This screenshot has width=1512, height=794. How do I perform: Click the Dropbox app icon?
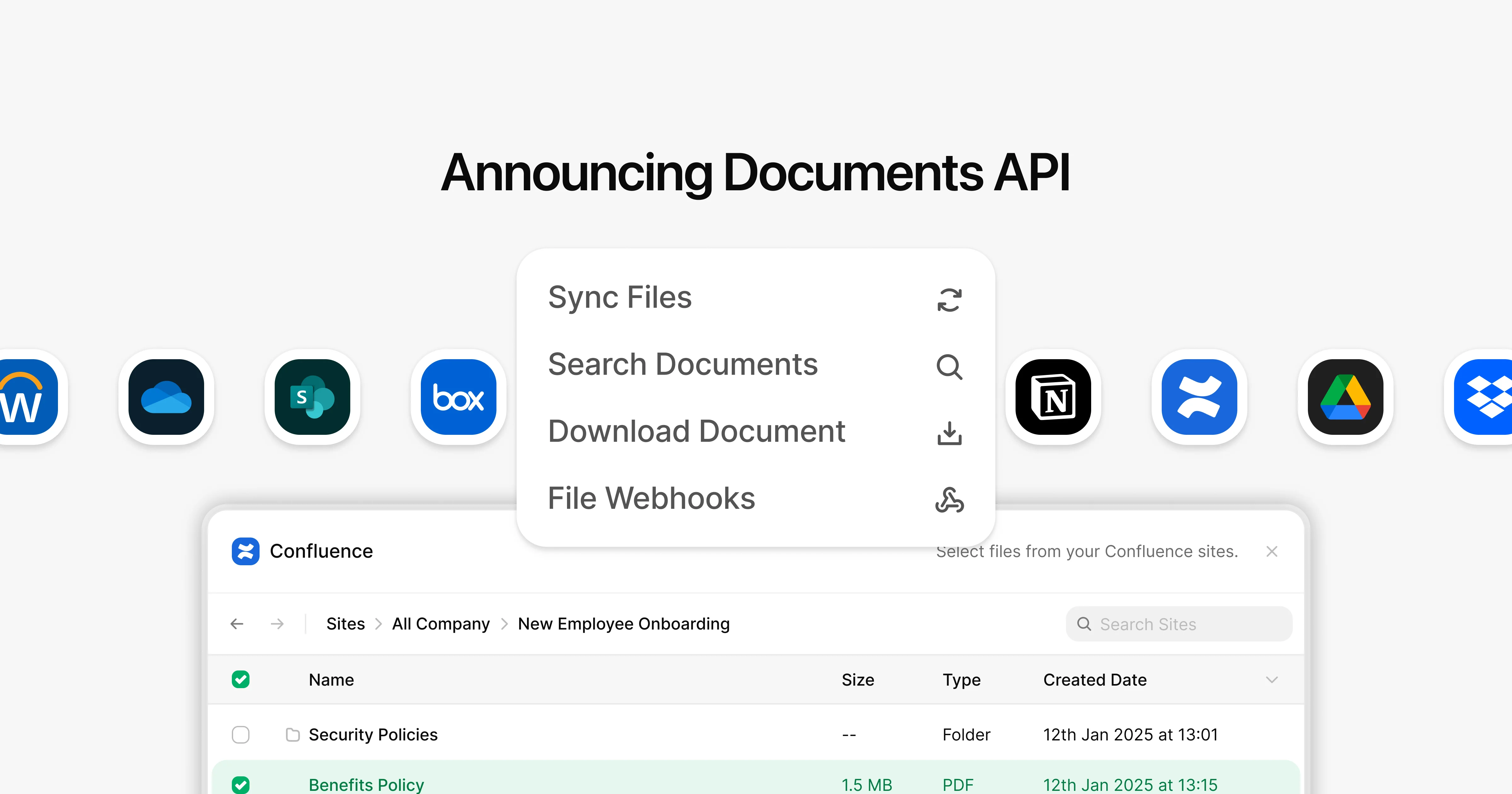coord(1491,397)
